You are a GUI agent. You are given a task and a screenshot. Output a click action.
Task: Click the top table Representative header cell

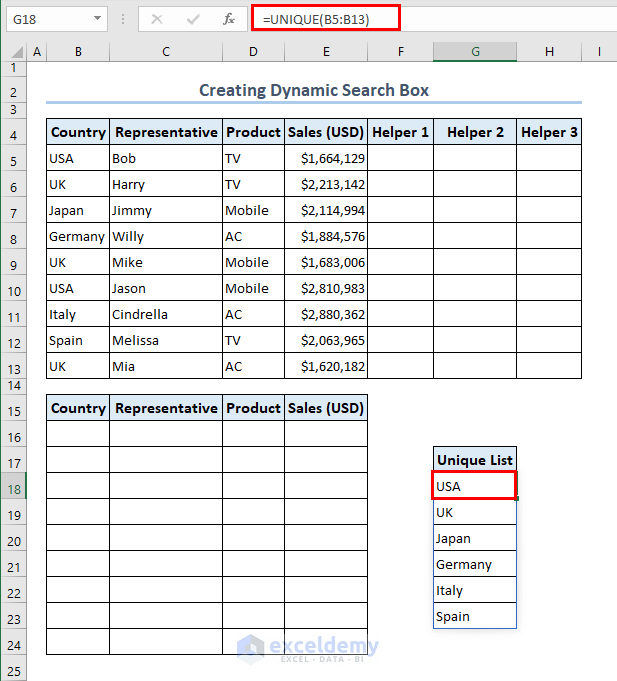(x=166, y=132)
